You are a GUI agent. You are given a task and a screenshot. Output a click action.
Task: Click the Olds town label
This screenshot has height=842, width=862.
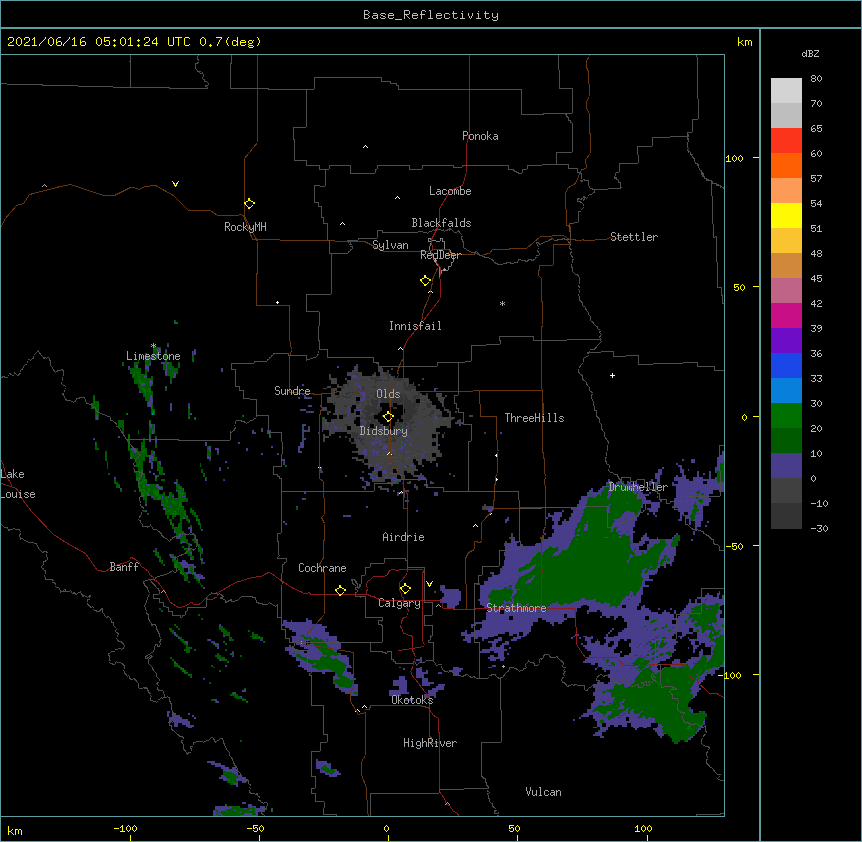tap(388, 394)
